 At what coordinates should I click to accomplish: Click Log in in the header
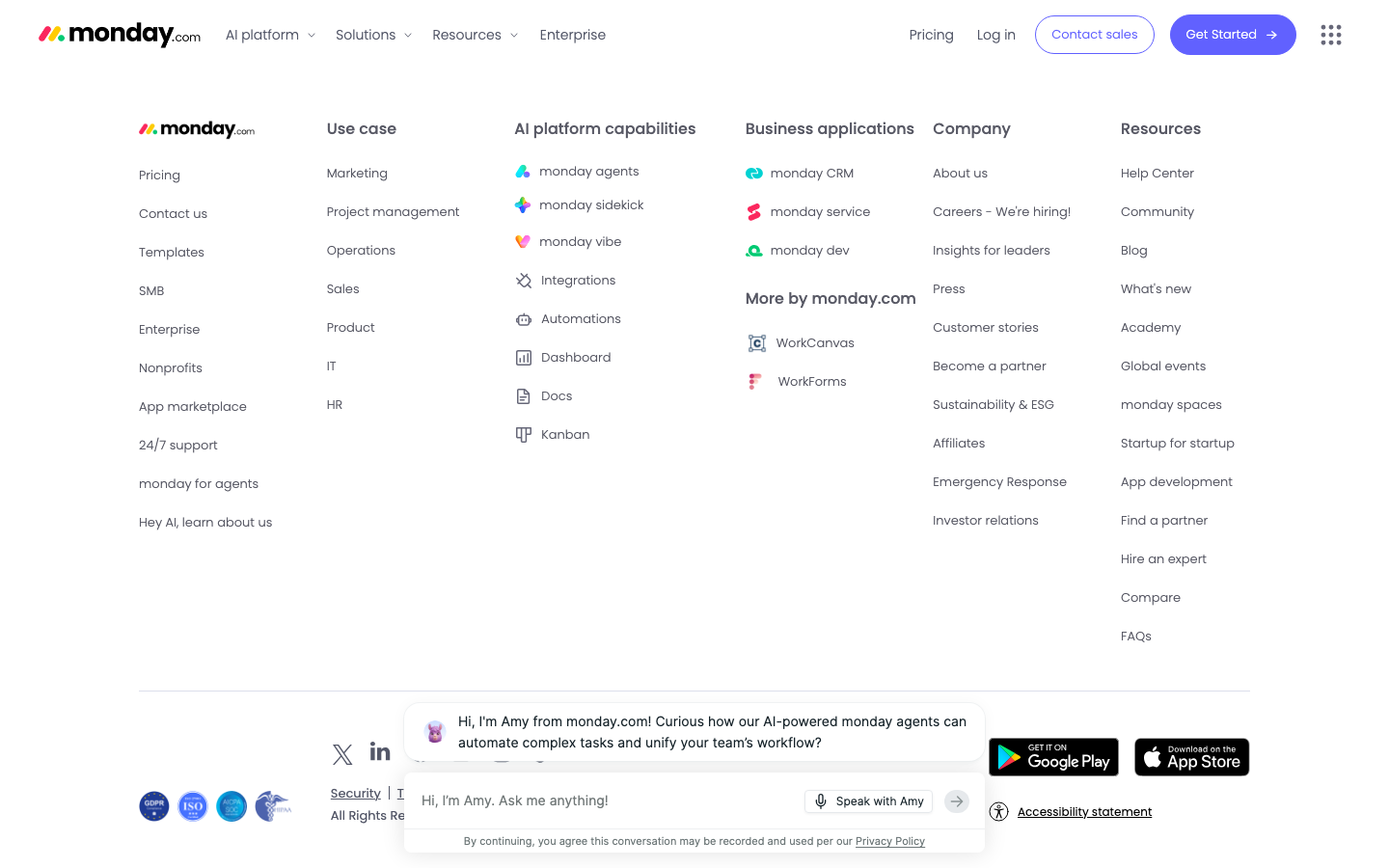tap(995, 35)
